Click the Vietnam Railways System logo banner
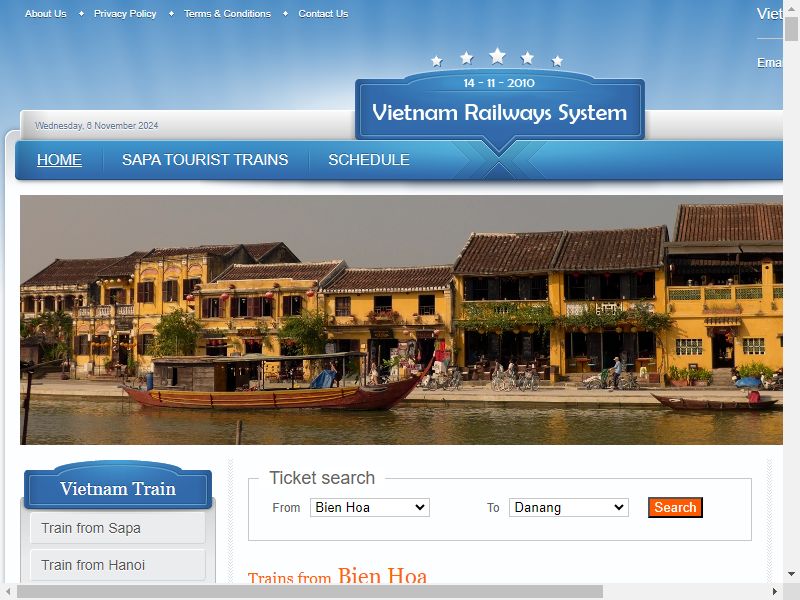The image size is (800, 600). (500, 108)
